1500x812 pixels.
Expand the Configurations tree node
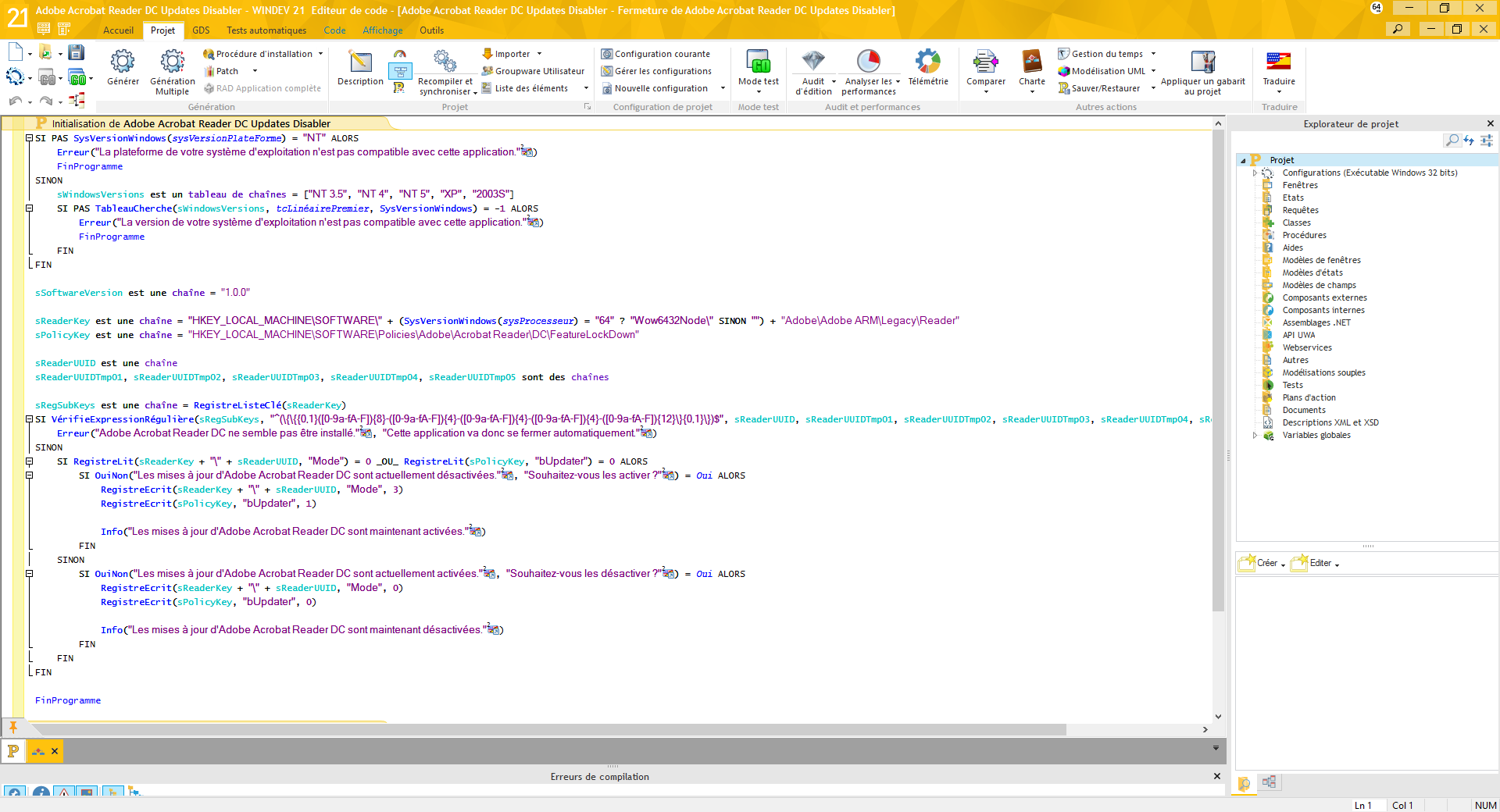coord(1255,173)
